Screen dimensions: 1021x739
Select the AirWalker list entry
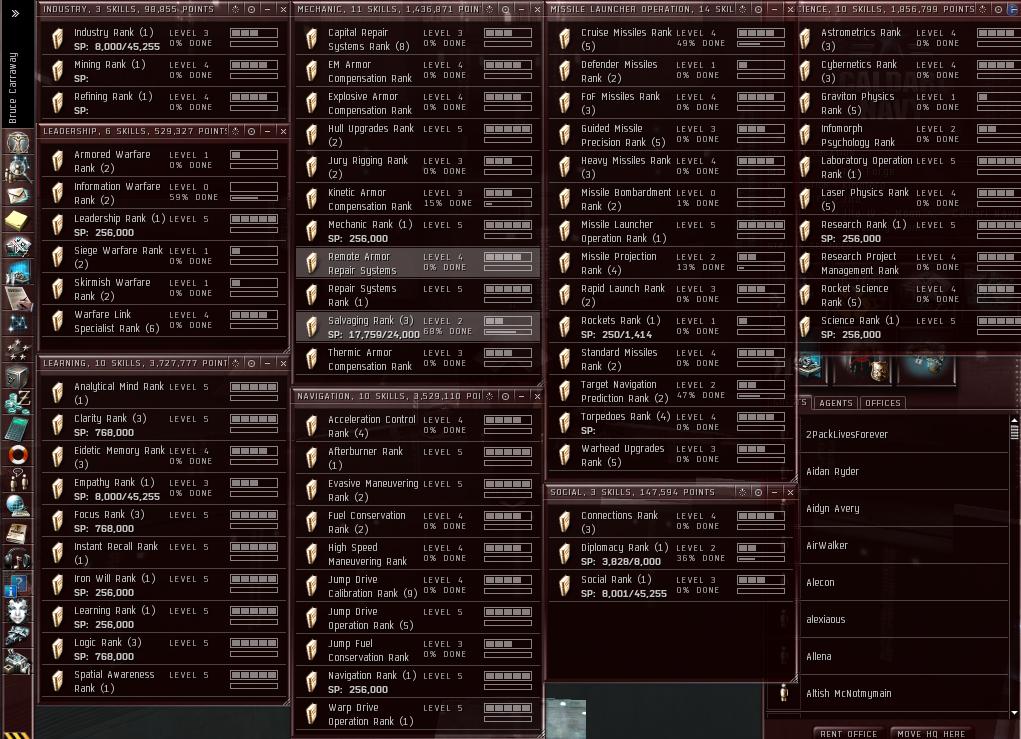pyautogui.click(x=904, y=546)
